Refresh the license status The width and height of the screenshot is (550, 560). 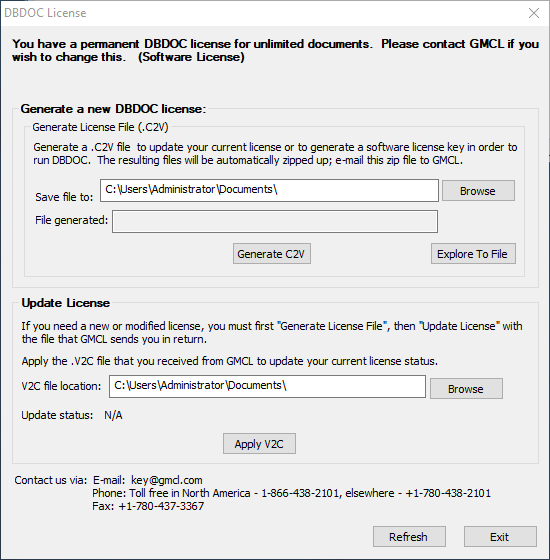(x=409, y=537)
